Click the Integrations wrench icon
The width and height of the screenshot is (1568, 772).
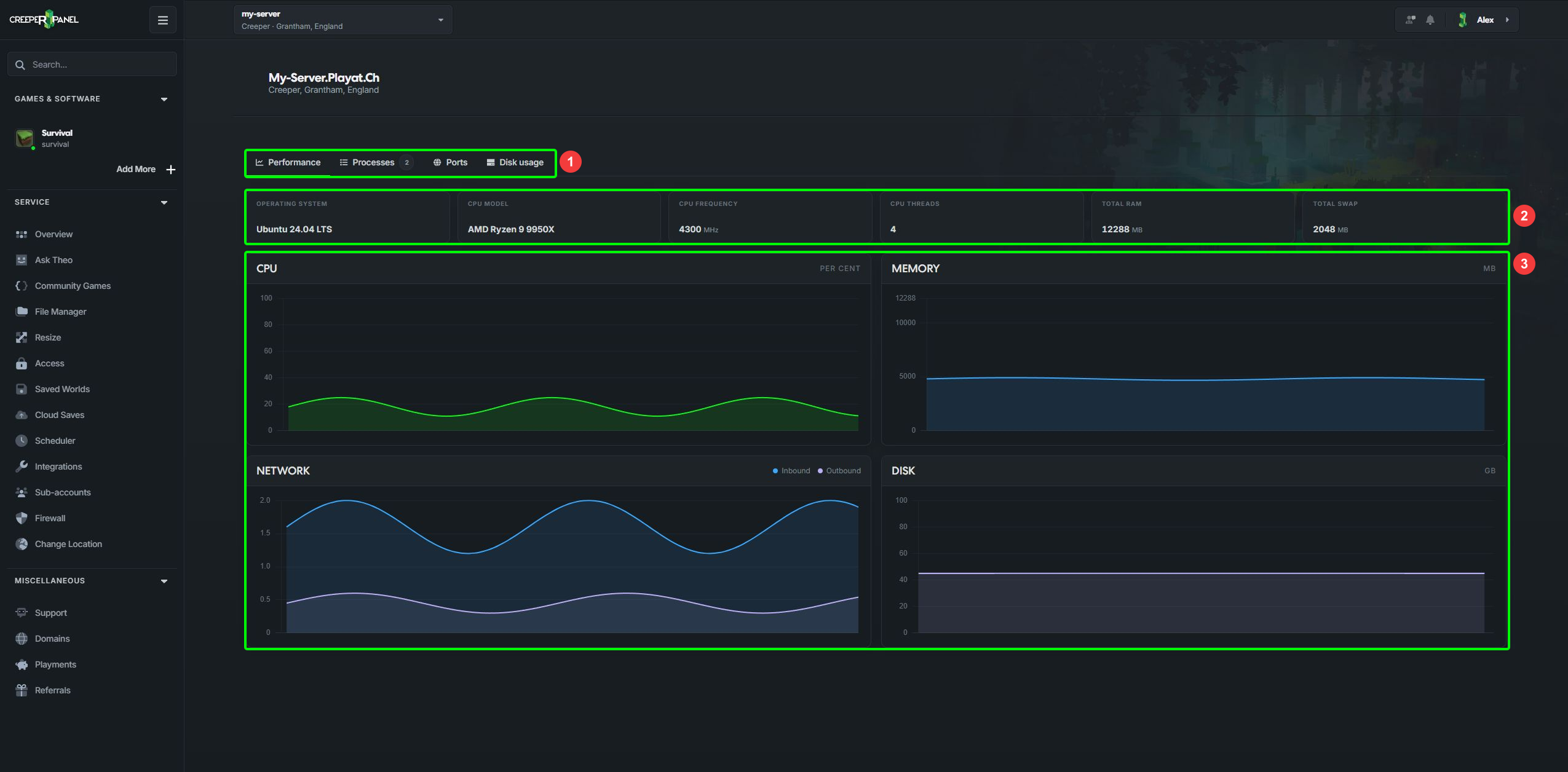22,467
